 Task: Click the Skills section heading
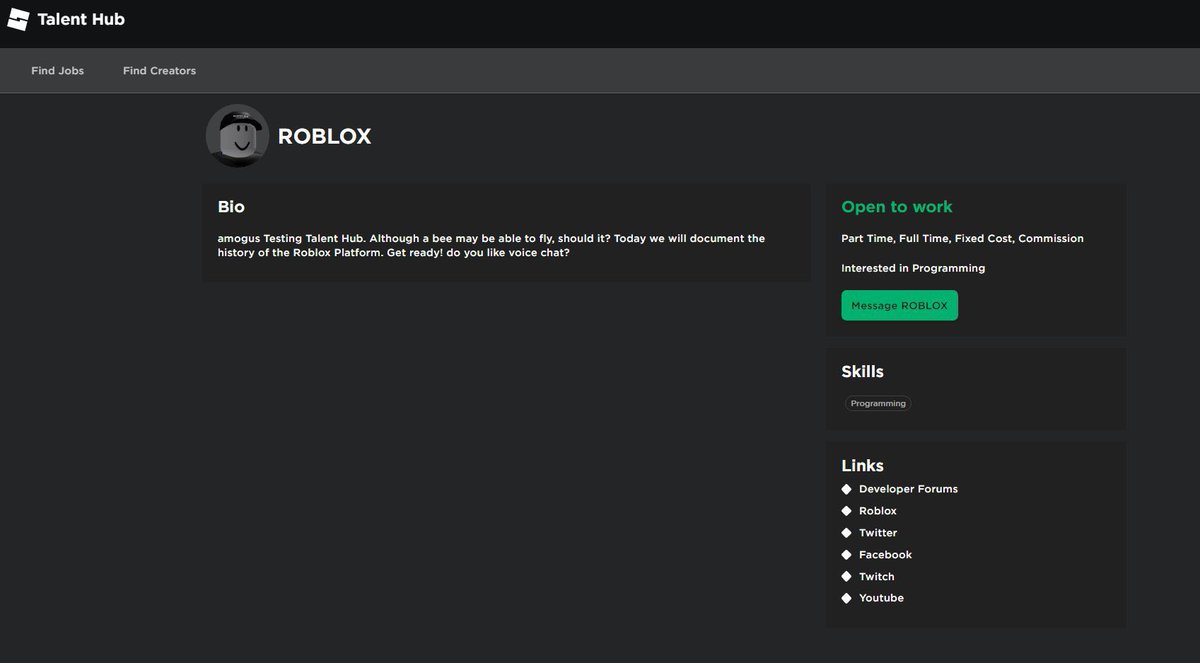pyautogui.click(x=862, y=372)
